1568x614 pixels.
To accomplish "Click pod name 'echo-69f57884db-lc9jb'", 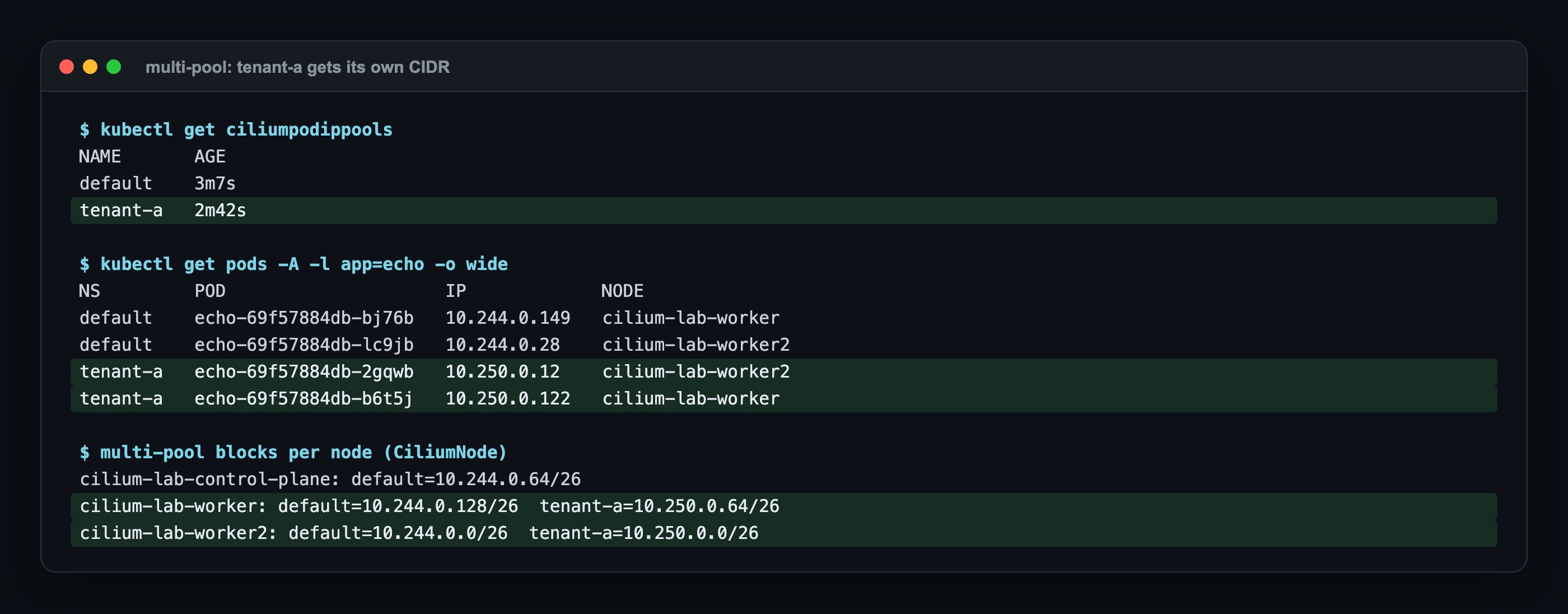I will tap(304, 344).
